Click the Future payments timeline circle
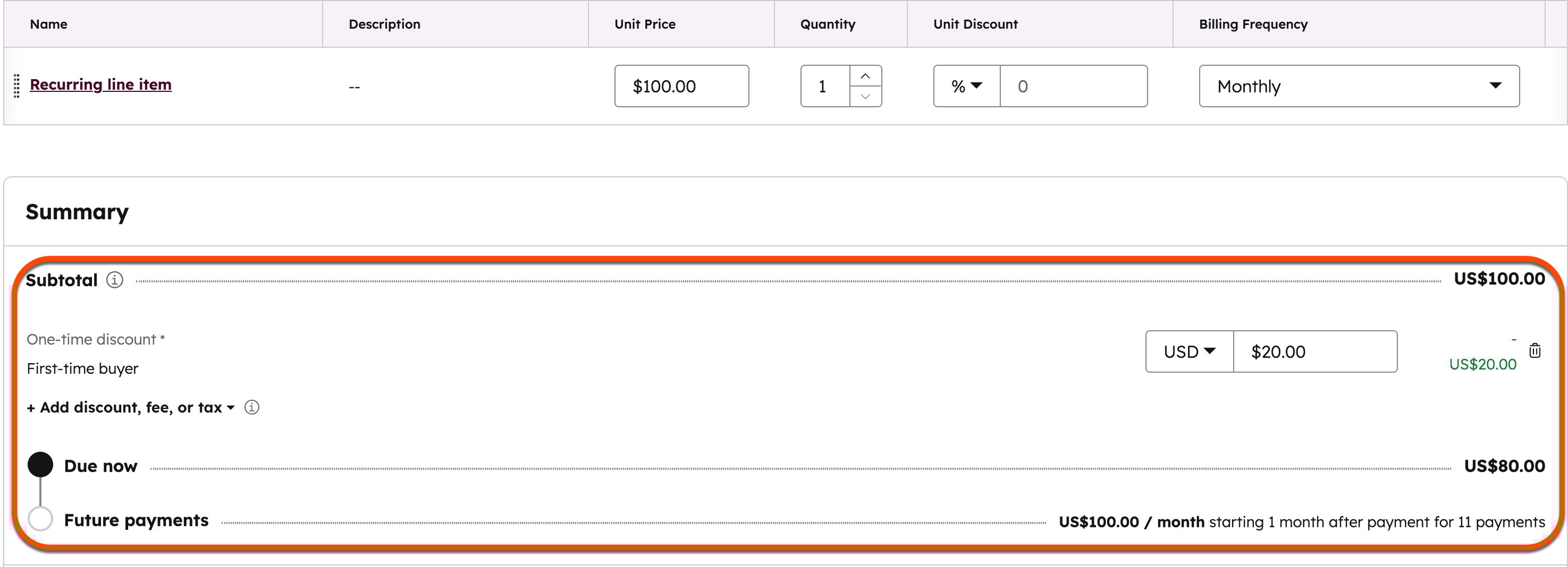This screenshot has width=1568, height=567. tap(40, 519)
